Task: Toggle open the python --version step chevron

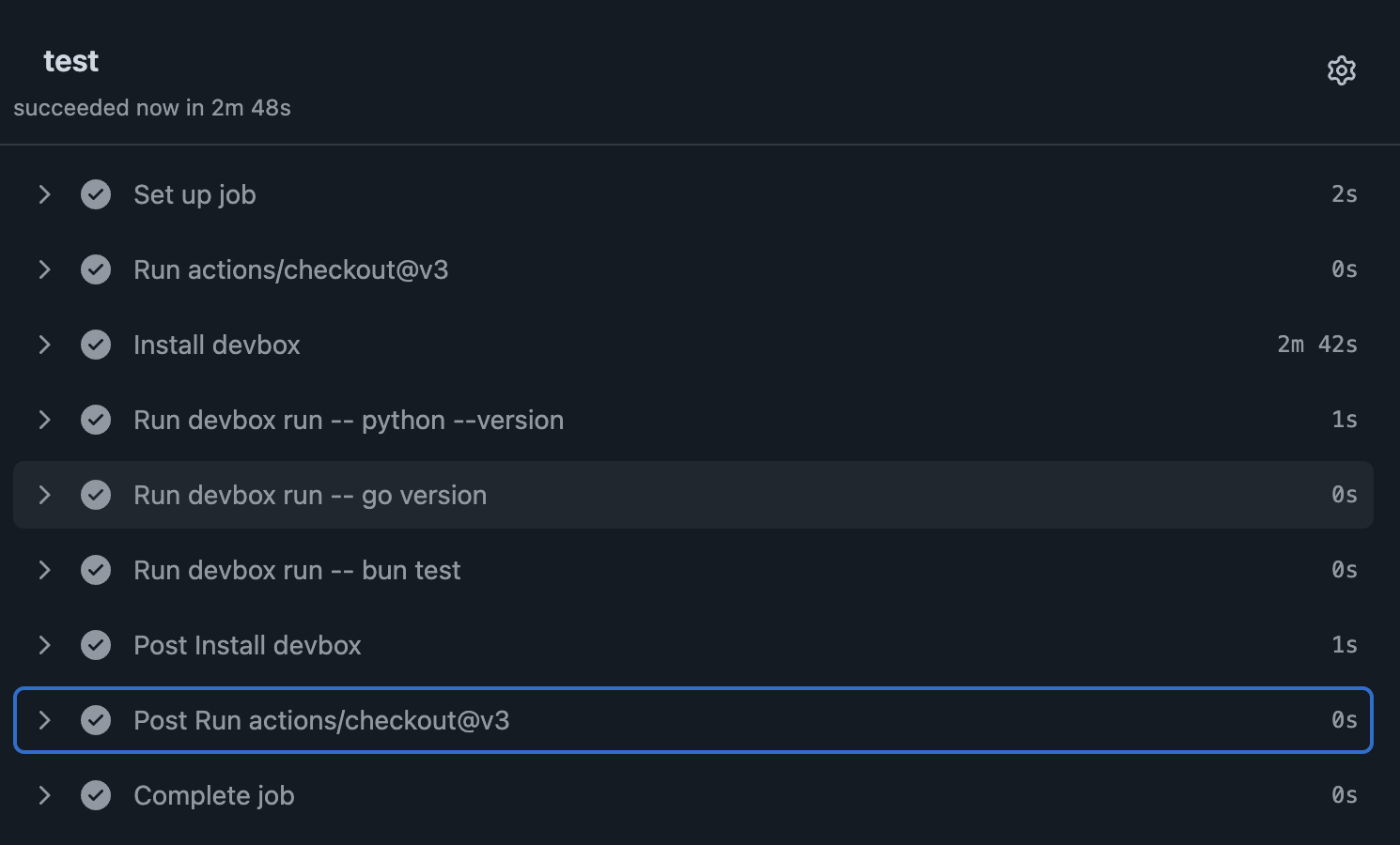Action: point(44,420)
